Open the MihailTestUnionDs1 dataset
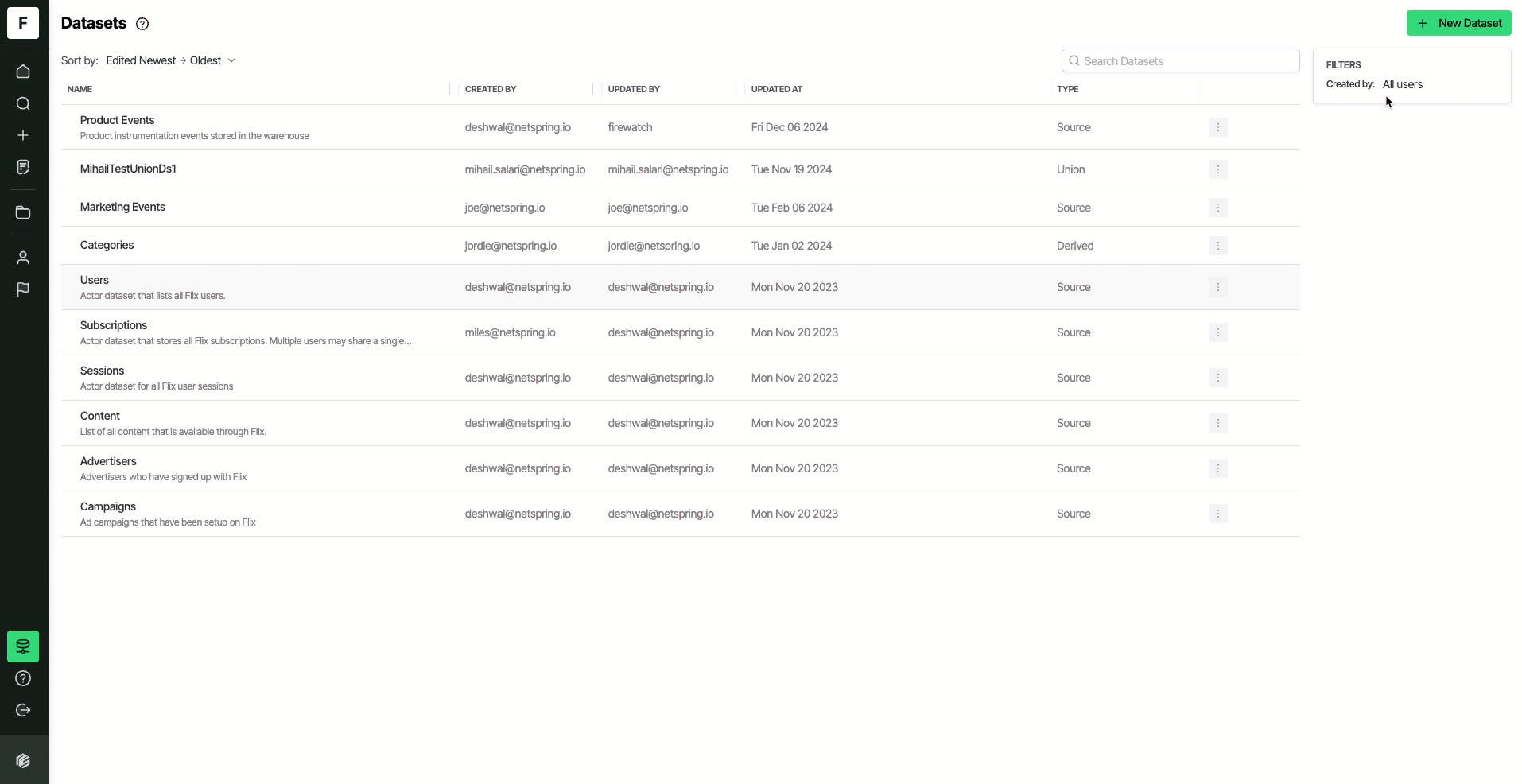The image size is (1522, 784). (128, 169)
